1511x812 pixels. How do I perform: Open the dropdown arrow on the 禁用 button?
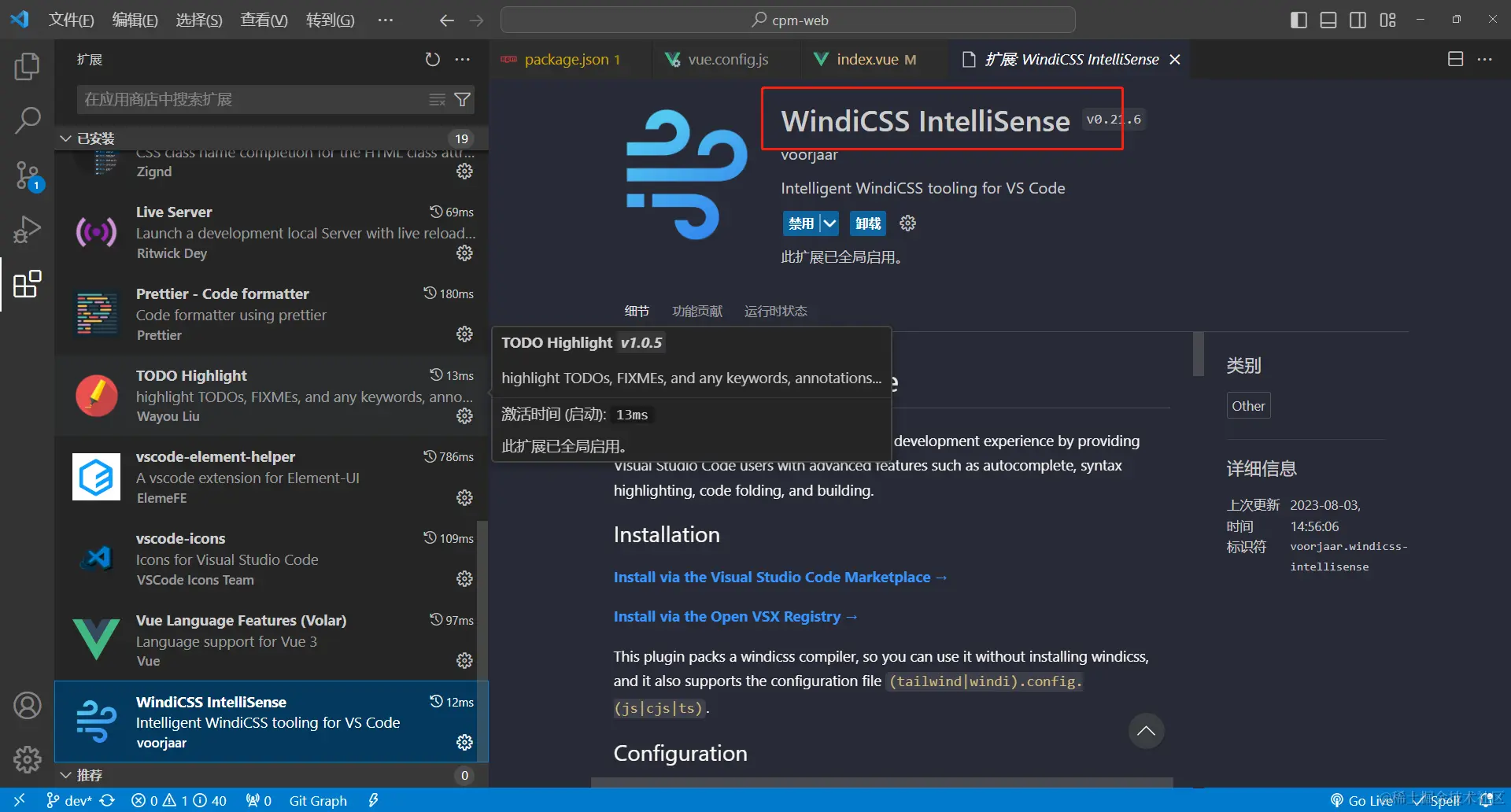(829, 223)
